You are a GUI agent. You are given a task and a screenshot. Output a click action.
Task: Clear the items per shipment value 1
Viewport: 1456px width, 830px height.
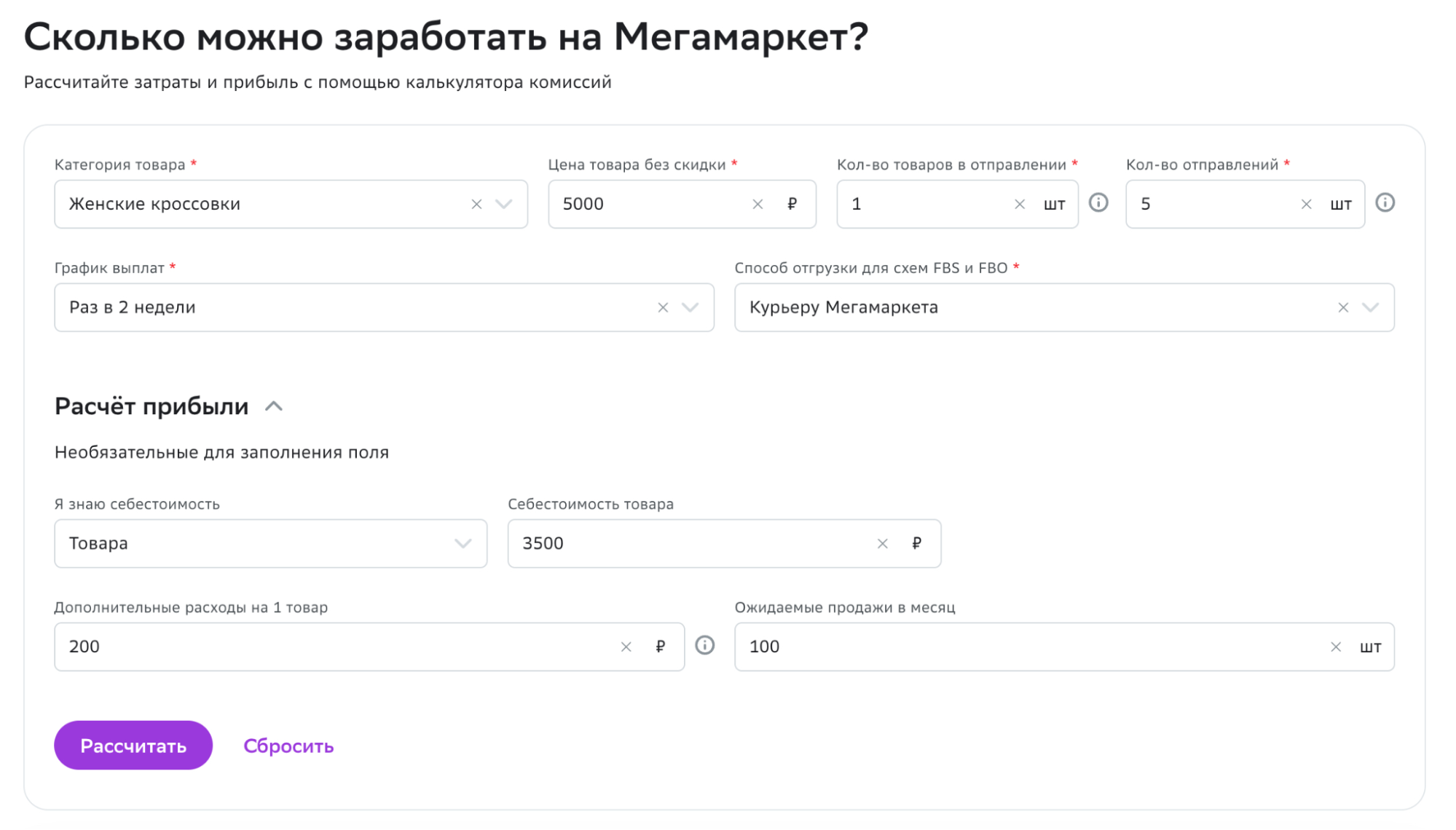pos(1020,205)
